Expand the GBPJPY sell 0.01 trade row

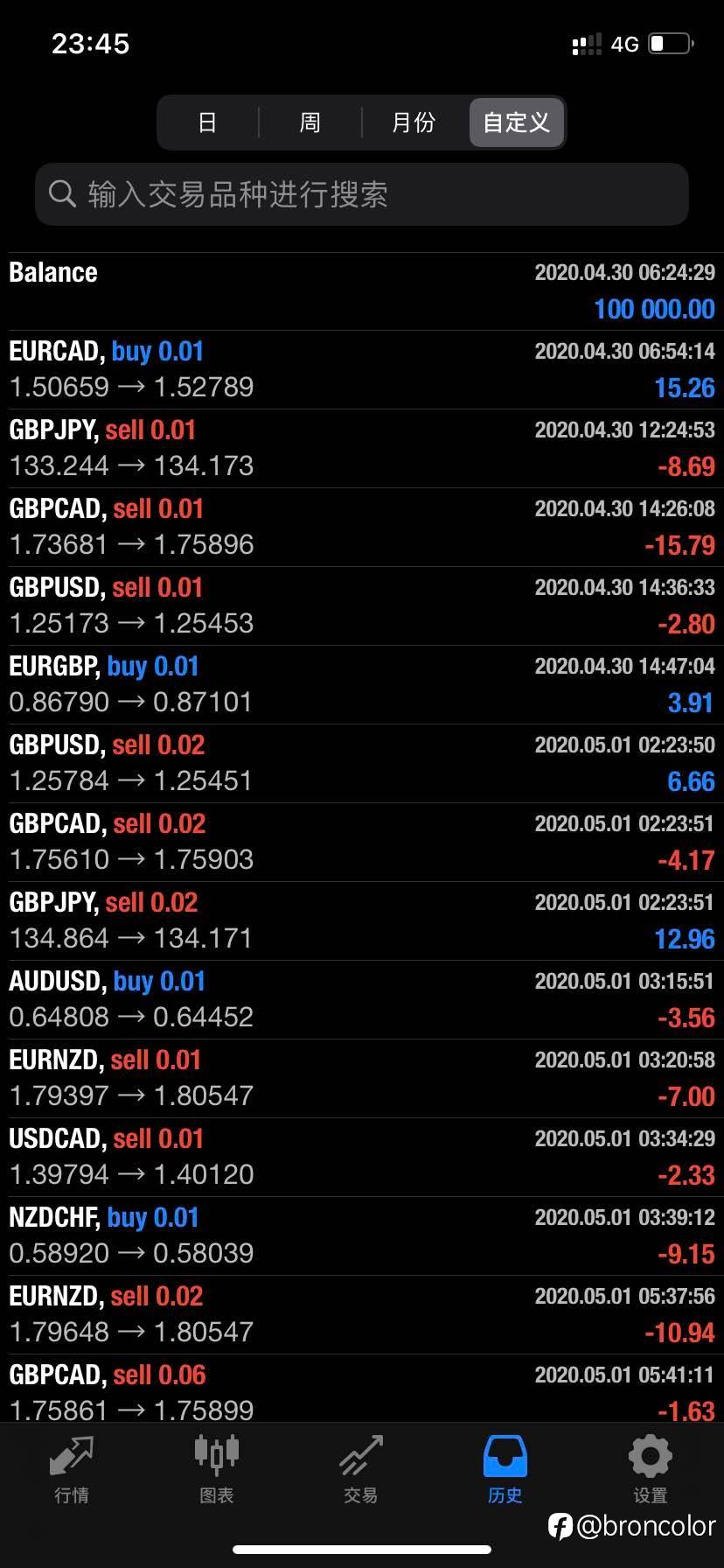pos(362,449)
